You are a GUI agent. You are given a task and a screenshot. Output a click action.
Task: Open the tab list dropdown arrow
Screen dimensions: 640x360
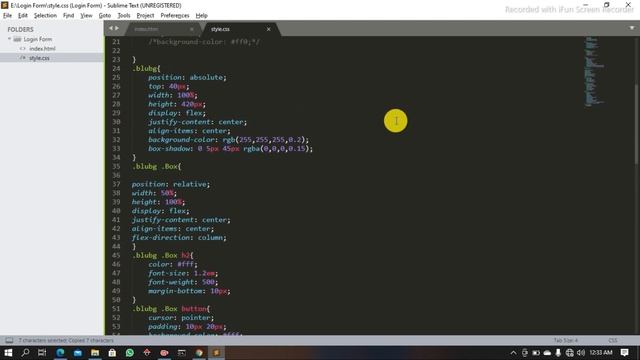[632, 28]
